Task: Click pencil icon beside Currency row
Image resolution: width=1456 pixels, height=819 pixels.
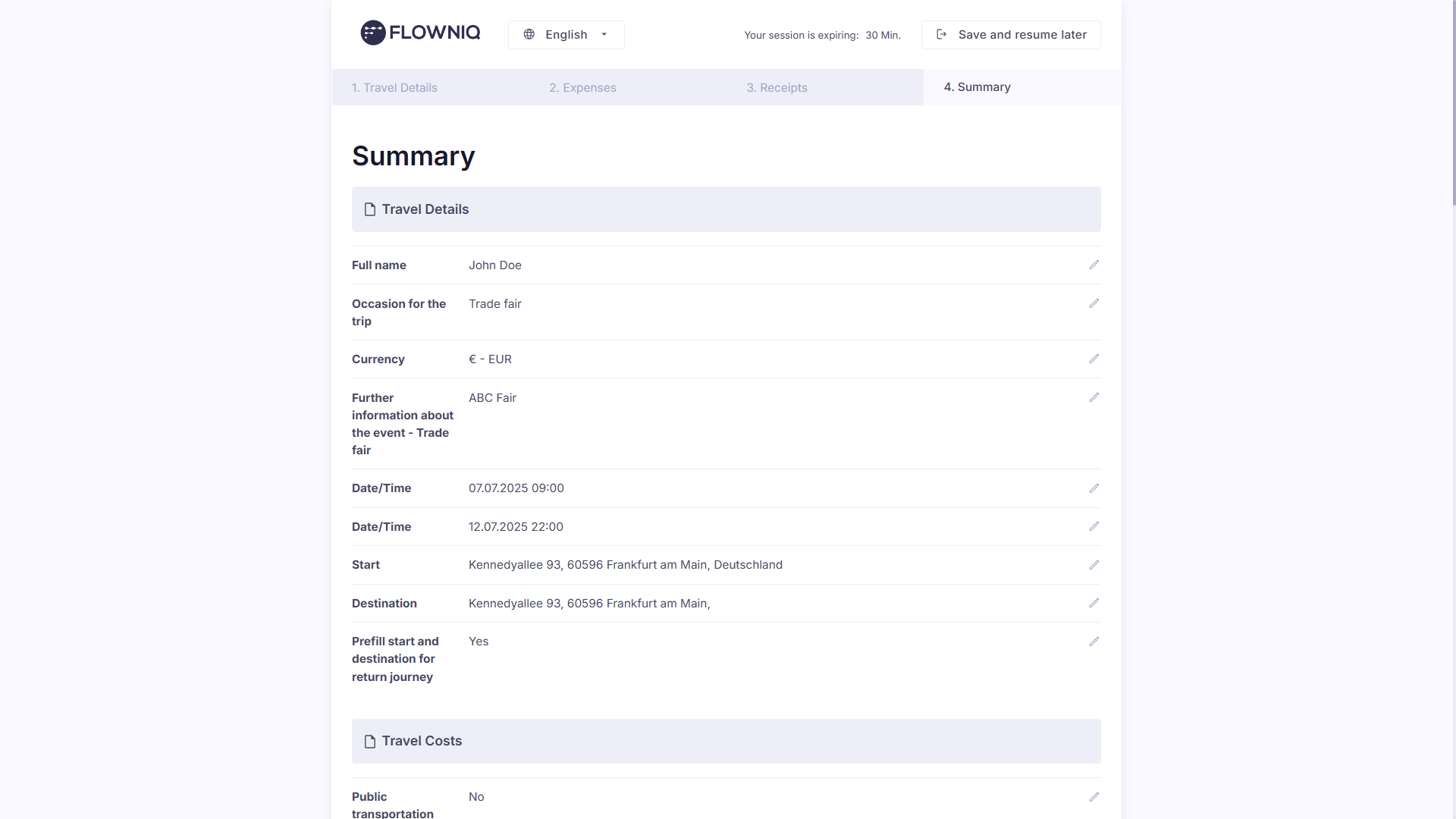Action: pos(1094,359)
